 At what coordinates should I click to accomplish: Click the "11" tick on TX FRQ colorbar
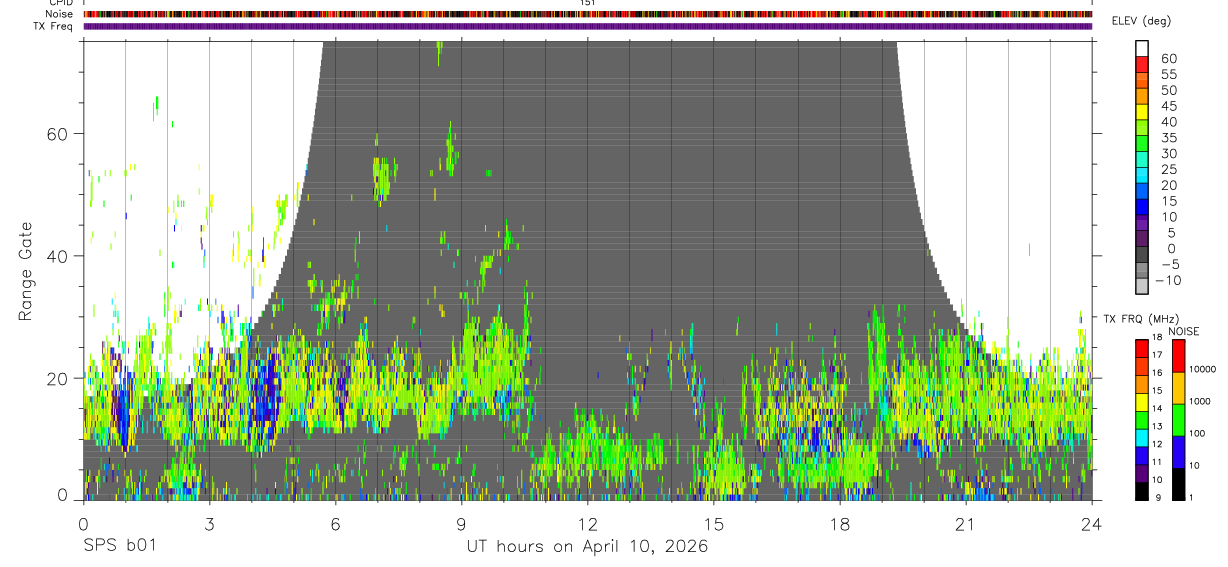click(1156, 462)
